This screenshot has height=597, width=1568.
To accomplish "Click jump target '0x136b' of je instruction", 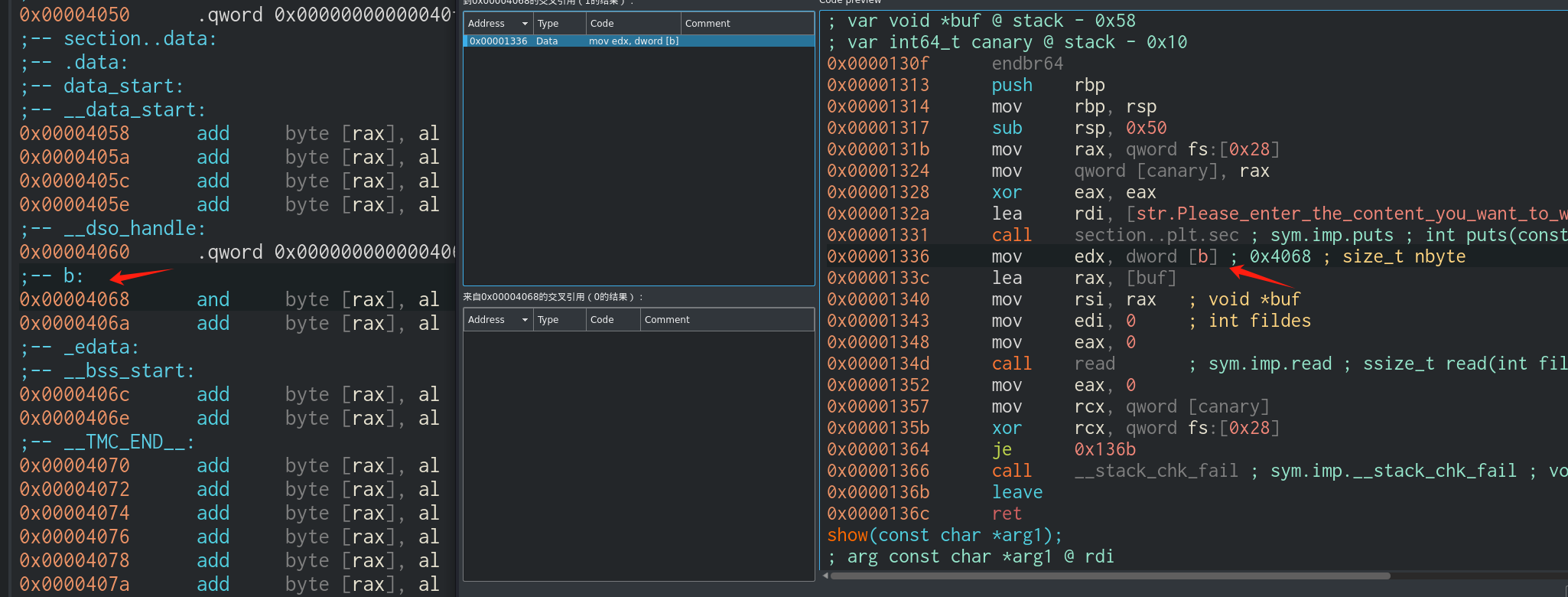I will pos(1104,449).
